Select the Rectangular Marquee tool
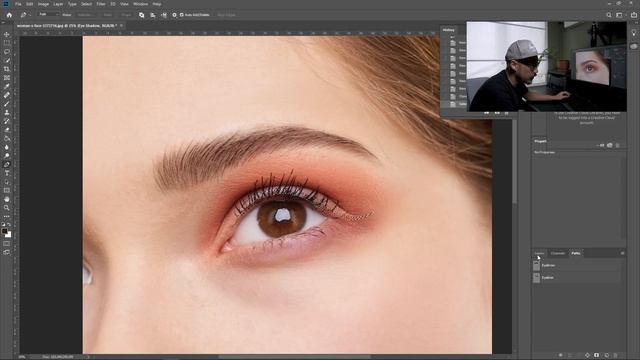This screenshot has height=360, width=640. 7,43
